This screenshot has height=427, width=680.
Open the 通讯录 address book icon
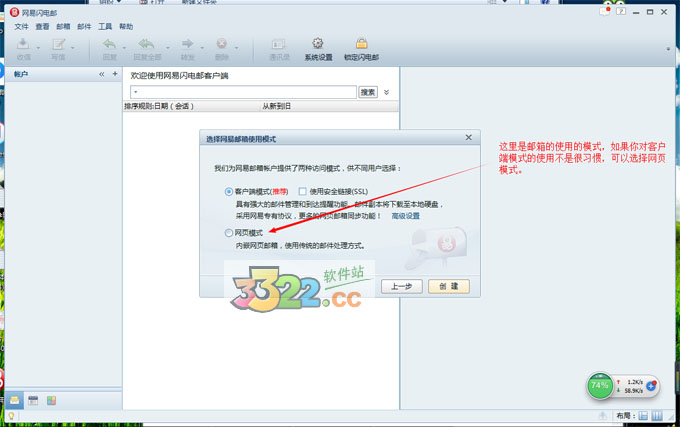[x=278, y=44]
